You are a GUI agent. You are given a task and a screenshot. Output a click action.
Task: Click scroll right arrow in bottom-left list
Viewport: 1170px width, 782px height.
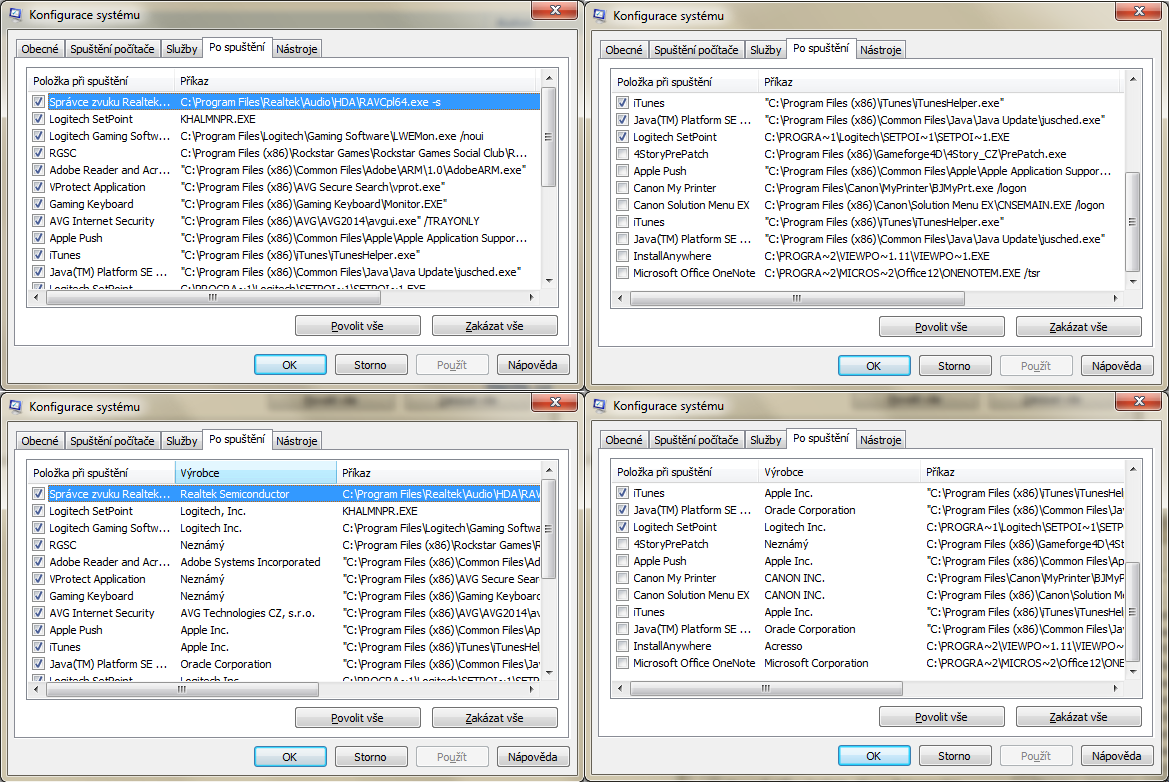pos(531,689)
